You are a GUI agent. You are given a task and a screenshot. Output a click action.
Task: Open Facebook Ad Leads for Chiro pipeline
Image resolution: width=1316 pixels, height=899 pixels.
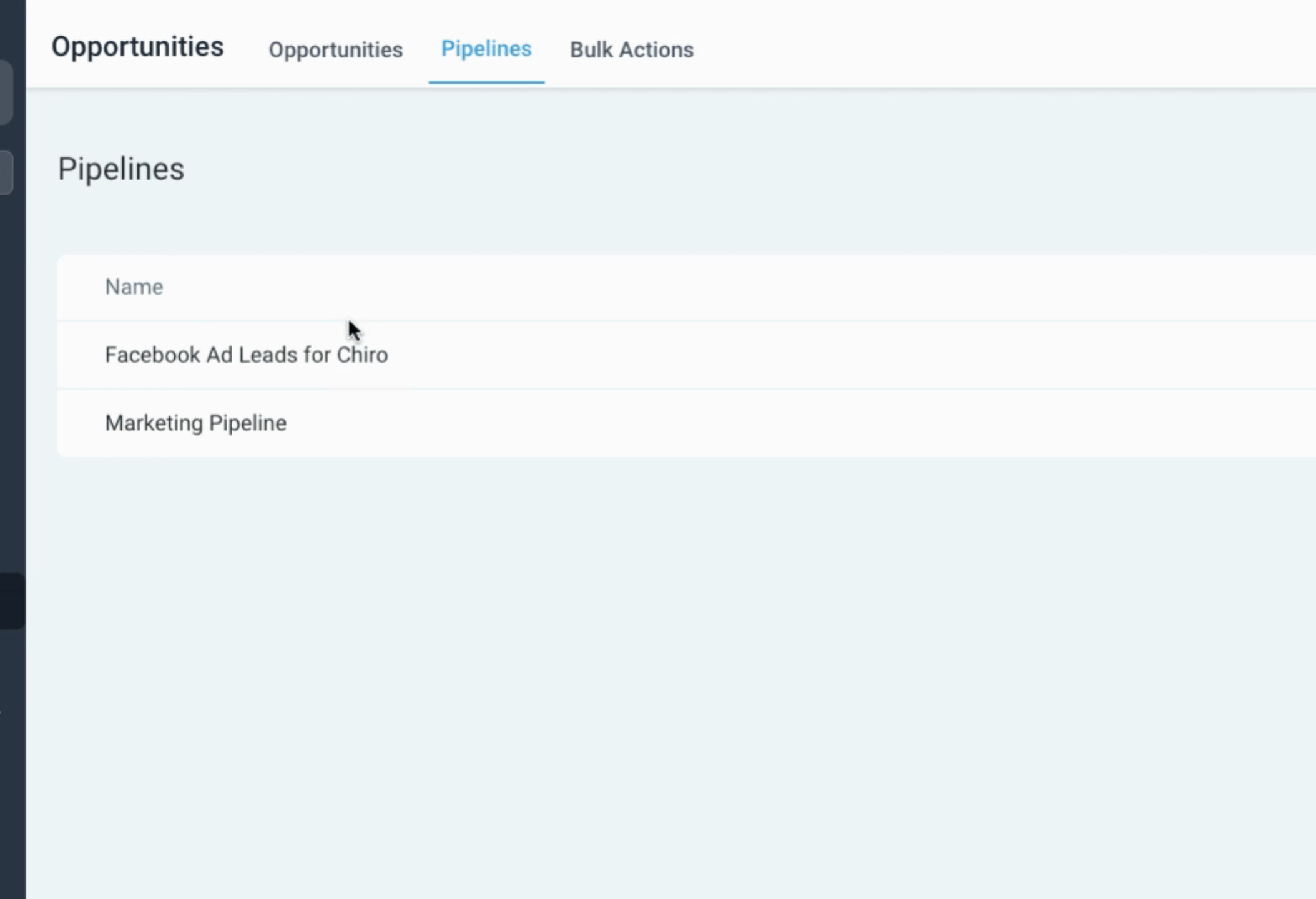(x=246, y=355)
